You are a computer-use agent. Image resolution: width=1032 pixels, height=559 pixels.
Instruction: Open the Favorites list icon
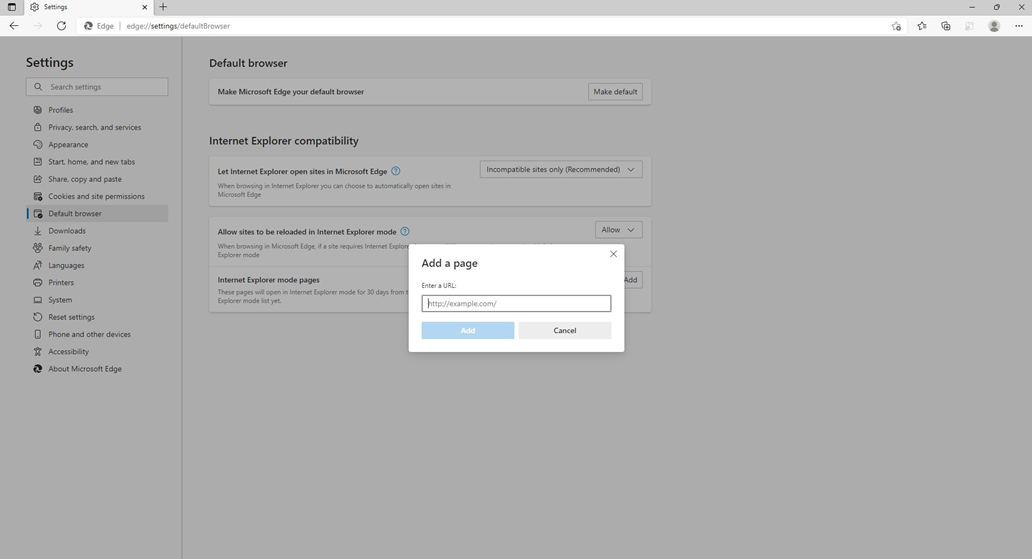coord(921,26)
